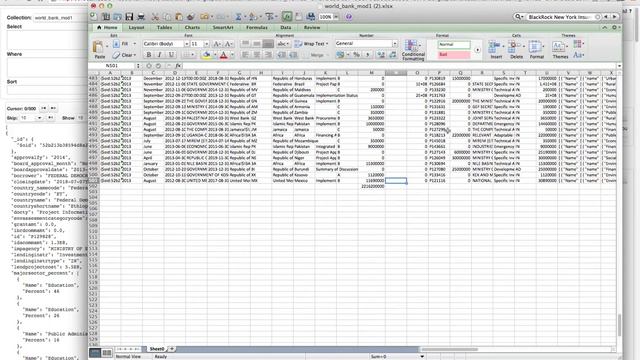
Task: Increase font size with larger A icon
Action: pyautogui.click(x=217, y=44)
